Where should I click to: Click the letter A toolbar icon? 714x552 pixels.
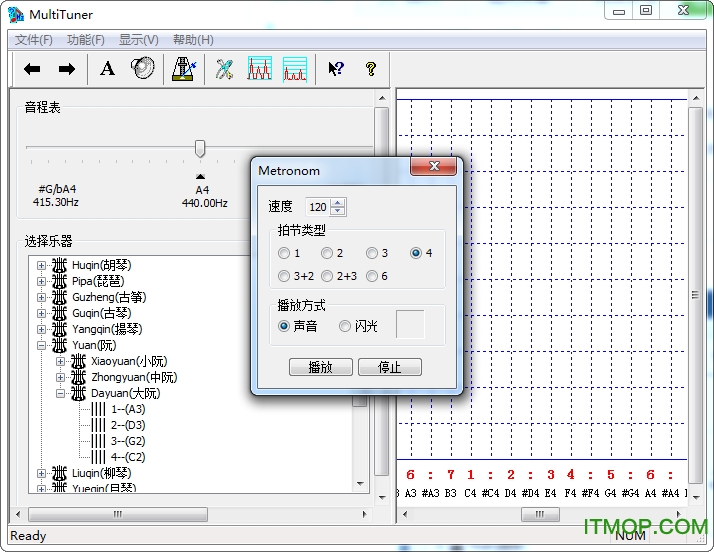point(107,69)
